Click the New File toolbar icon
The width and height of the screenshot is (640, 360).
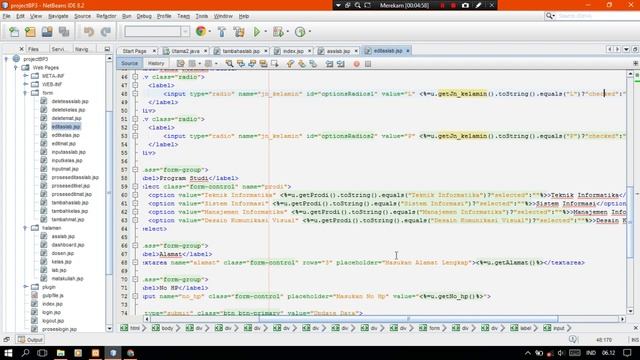tap(14, 32)
